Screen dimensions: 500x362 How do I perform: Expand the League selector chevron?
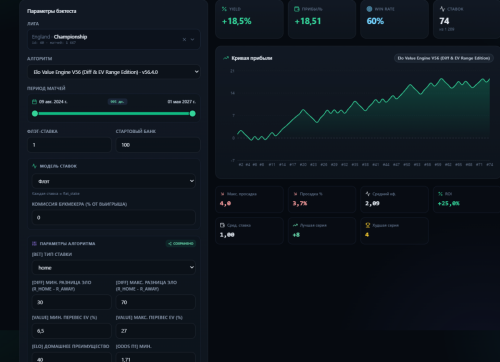click(192, 39)
